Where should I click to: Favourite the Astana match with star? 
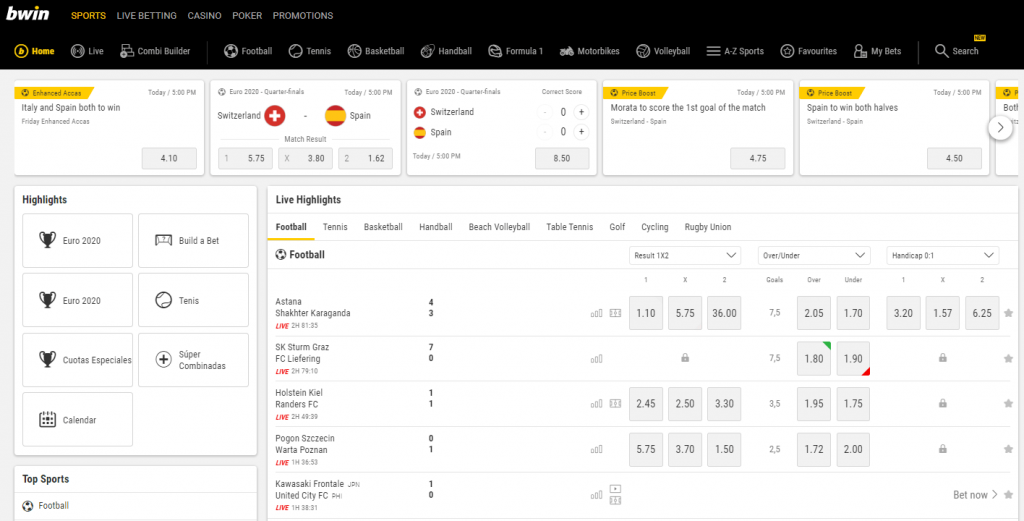[x=1008, y=313]
